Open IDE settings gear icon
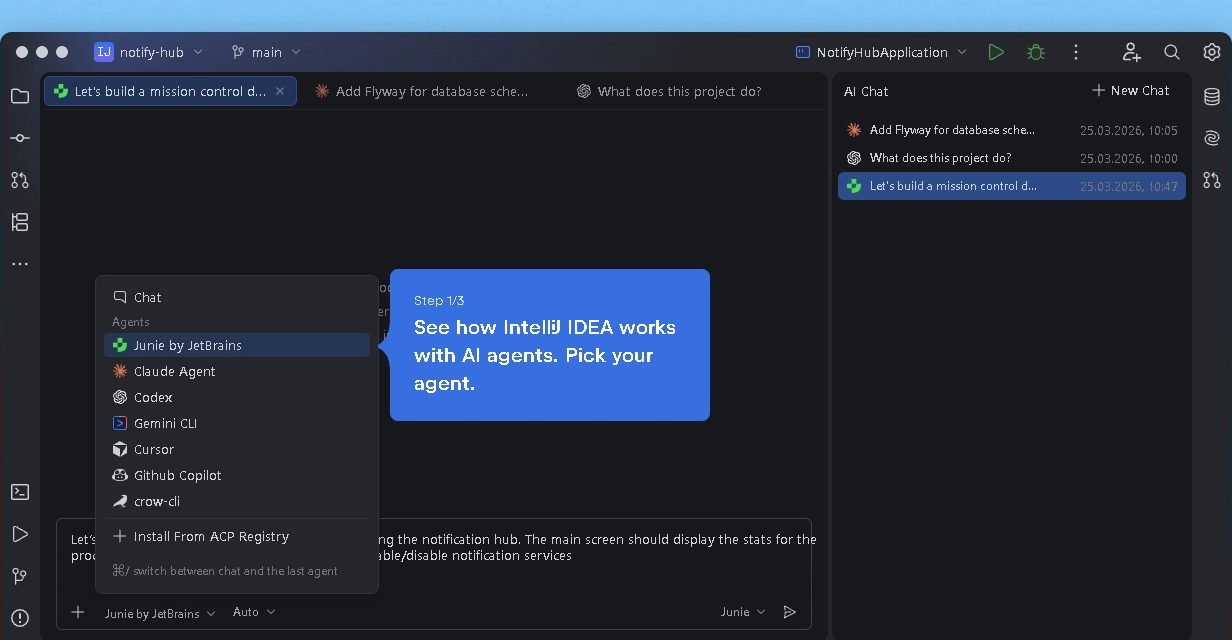This screenshot has width=1232, height=640. click(x=1212, y=52)
